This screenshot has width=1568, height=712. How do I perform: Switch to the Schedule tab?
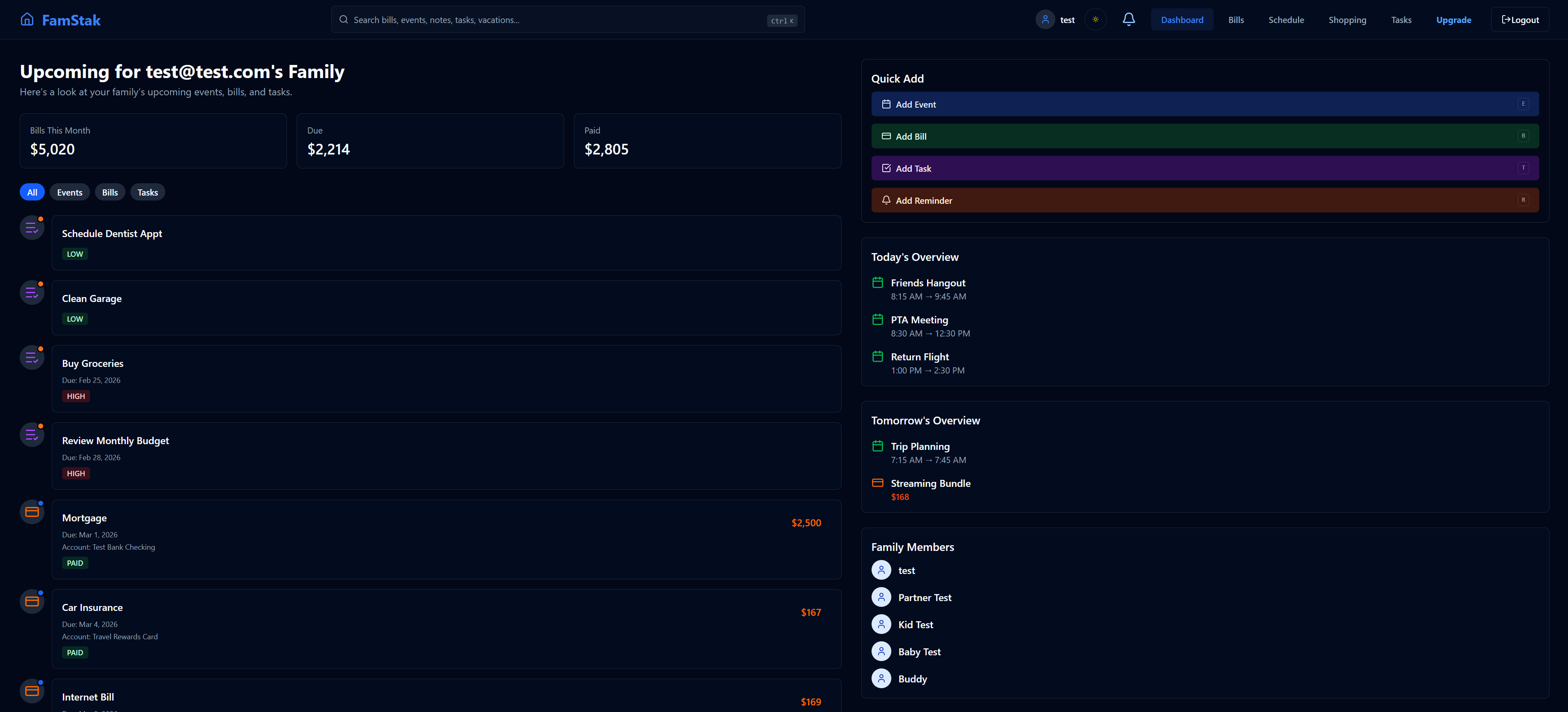(x=1286, y=19)
